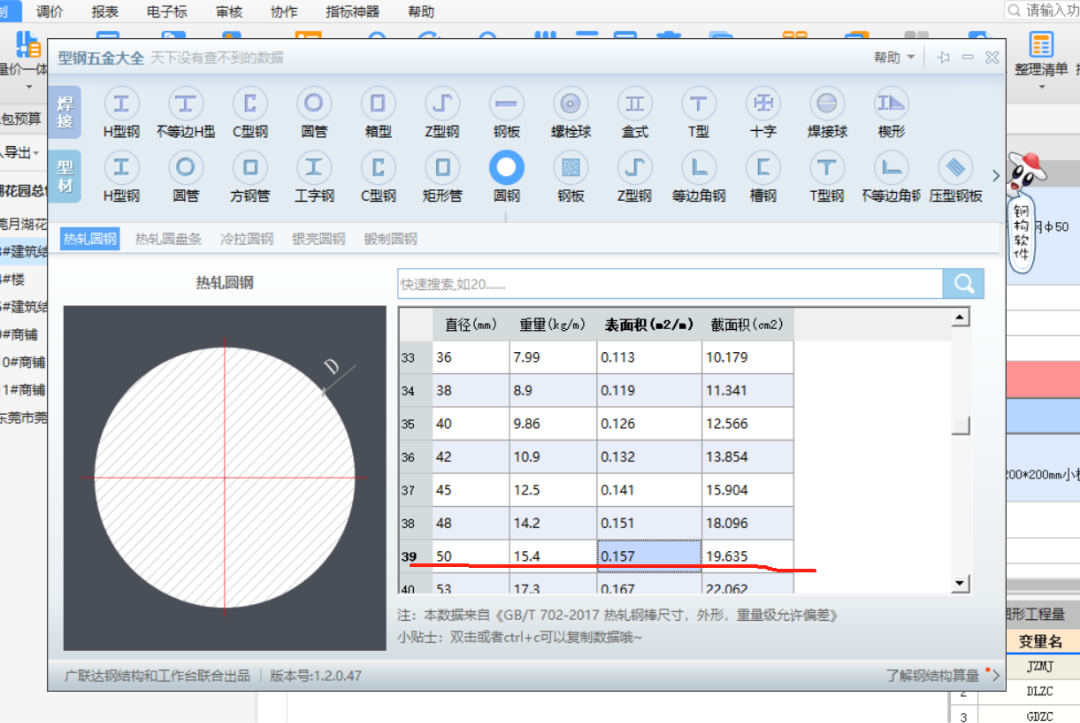The height and width of the screenshot is (723, 1080).
Task: Open the 帮助 dropdown in dialog title
Action: pyautogui.click(x=894, y=57)
